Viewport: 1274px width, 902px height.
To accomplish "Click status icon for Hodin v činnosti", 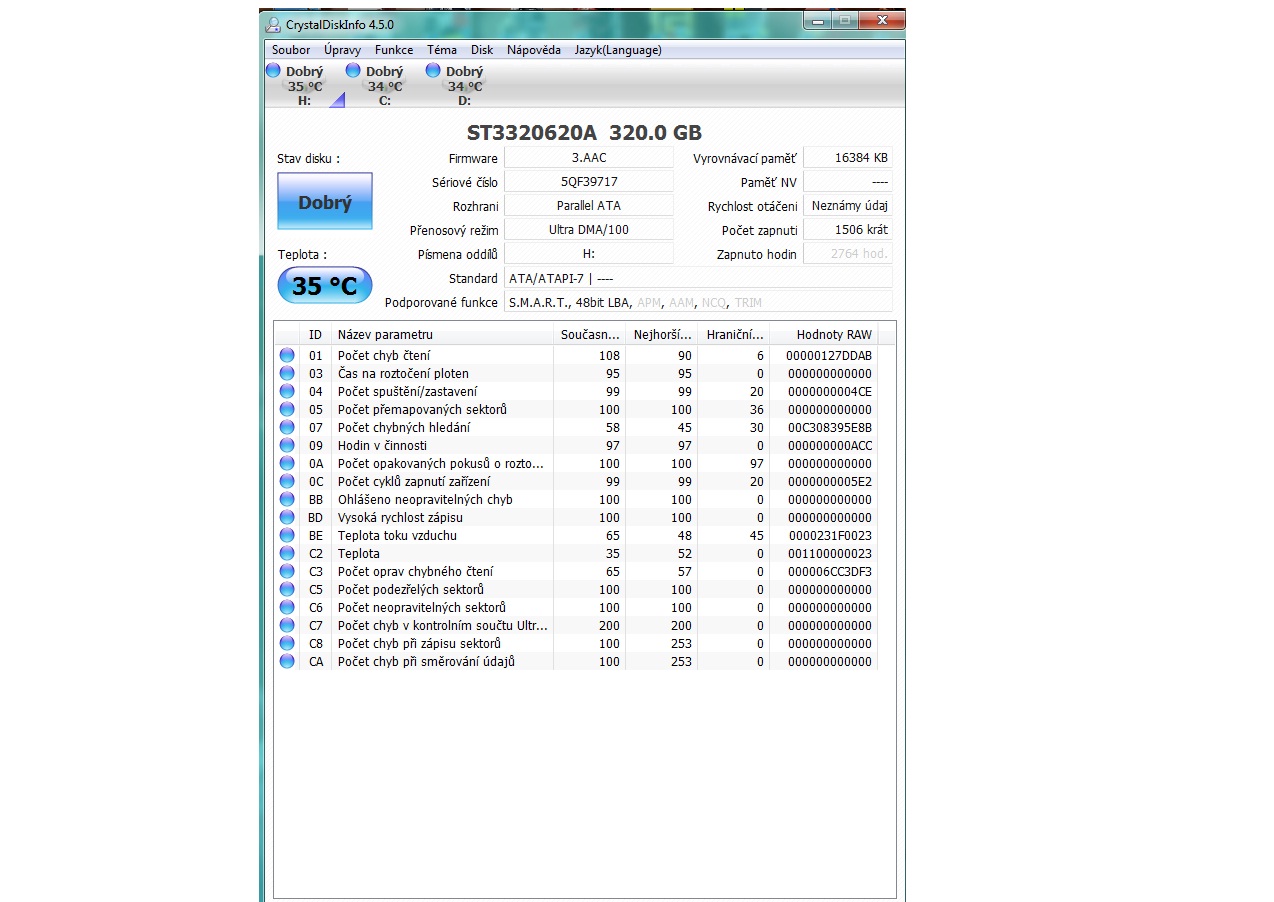I will (287, 445).
